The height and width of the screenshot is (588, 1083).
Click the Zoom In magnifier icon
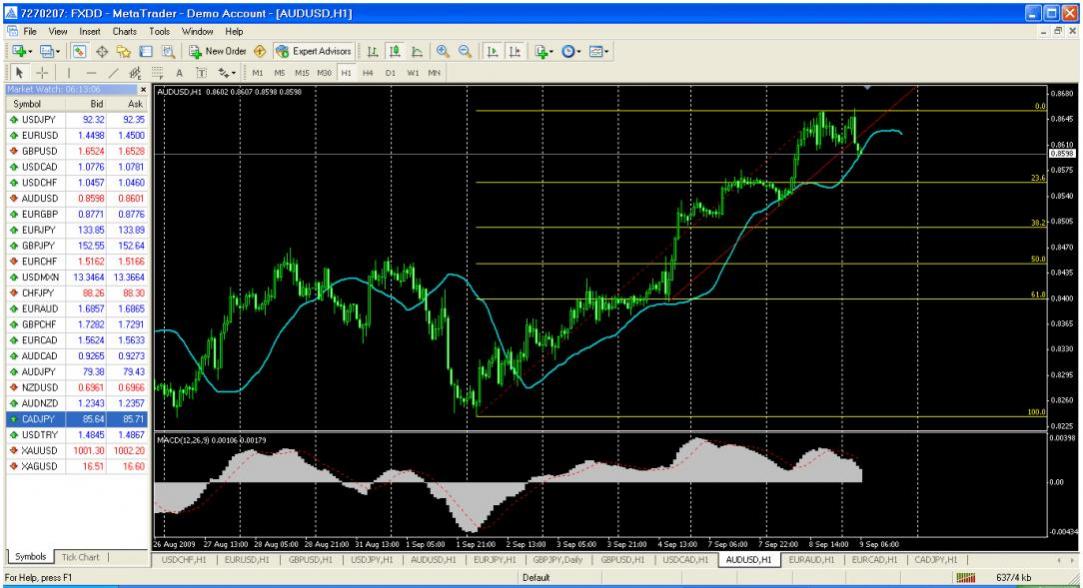point(441,50)
